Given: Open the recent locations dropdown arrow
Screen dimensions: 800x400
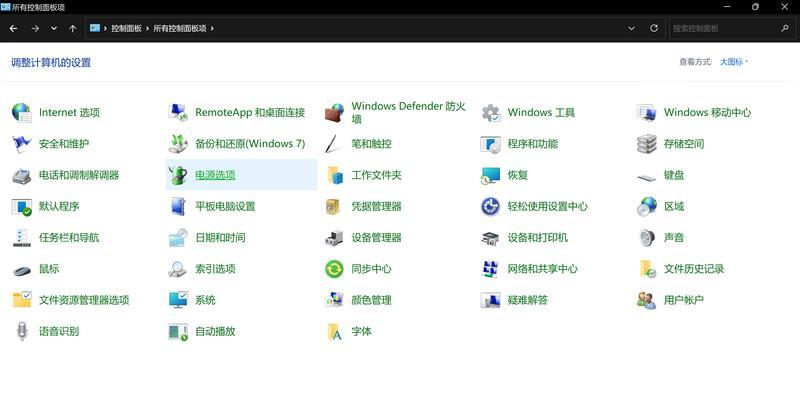Looking at the screenshot, I should [54, 29].
